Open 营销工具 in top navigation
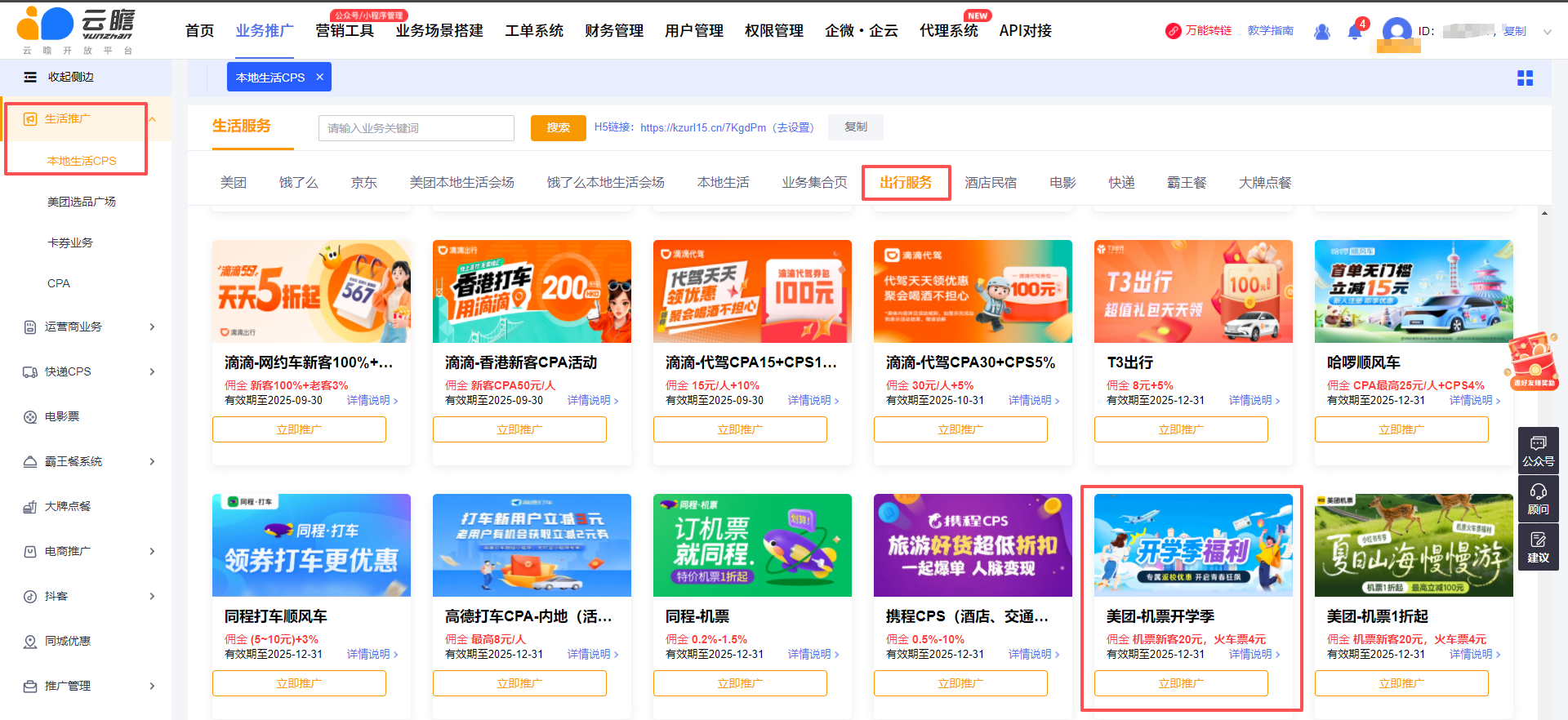Screen dimensions: 1568x720 [345, 31]
